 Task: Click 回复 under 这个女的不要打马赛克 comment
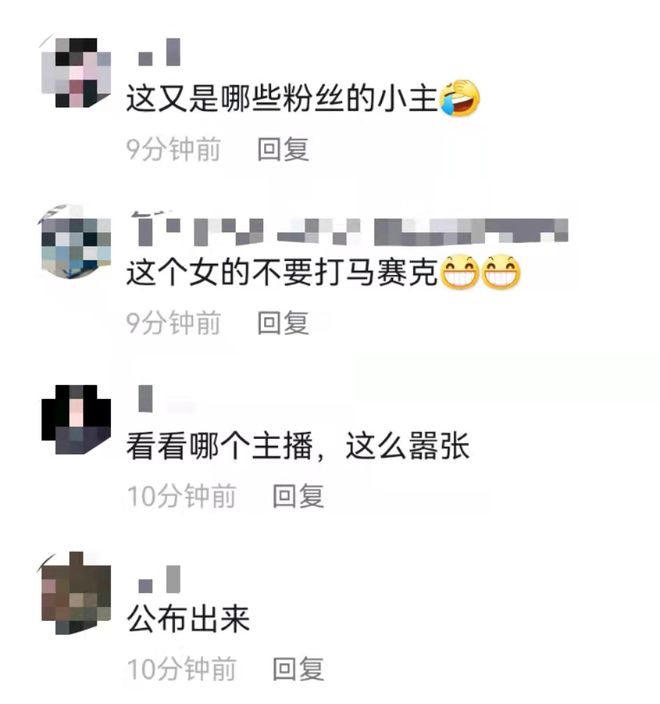pyautogui.click(x=283, y=322)
